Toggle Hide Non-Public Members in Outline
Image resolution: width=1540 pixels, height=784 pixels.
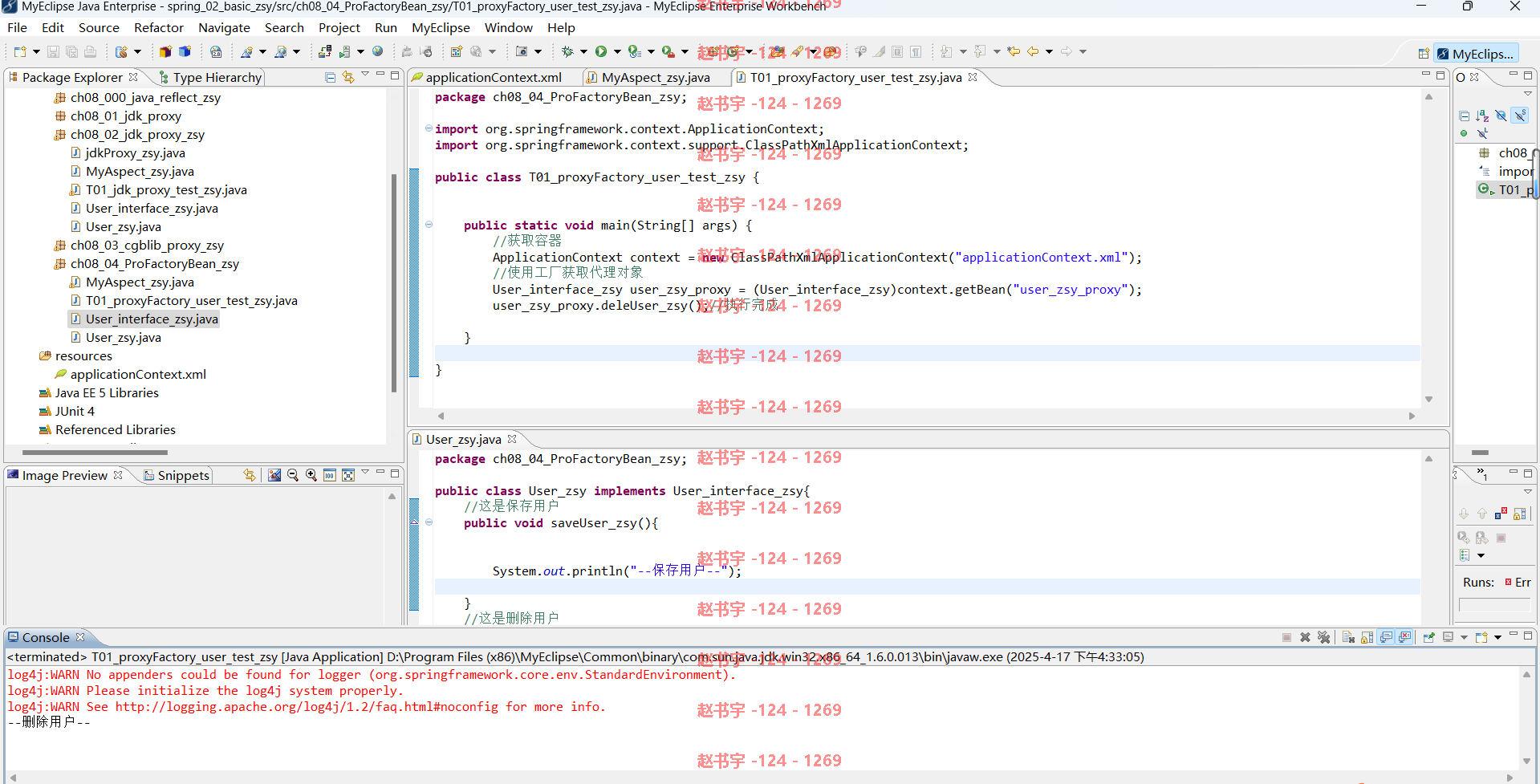[x=1464, y=133]
